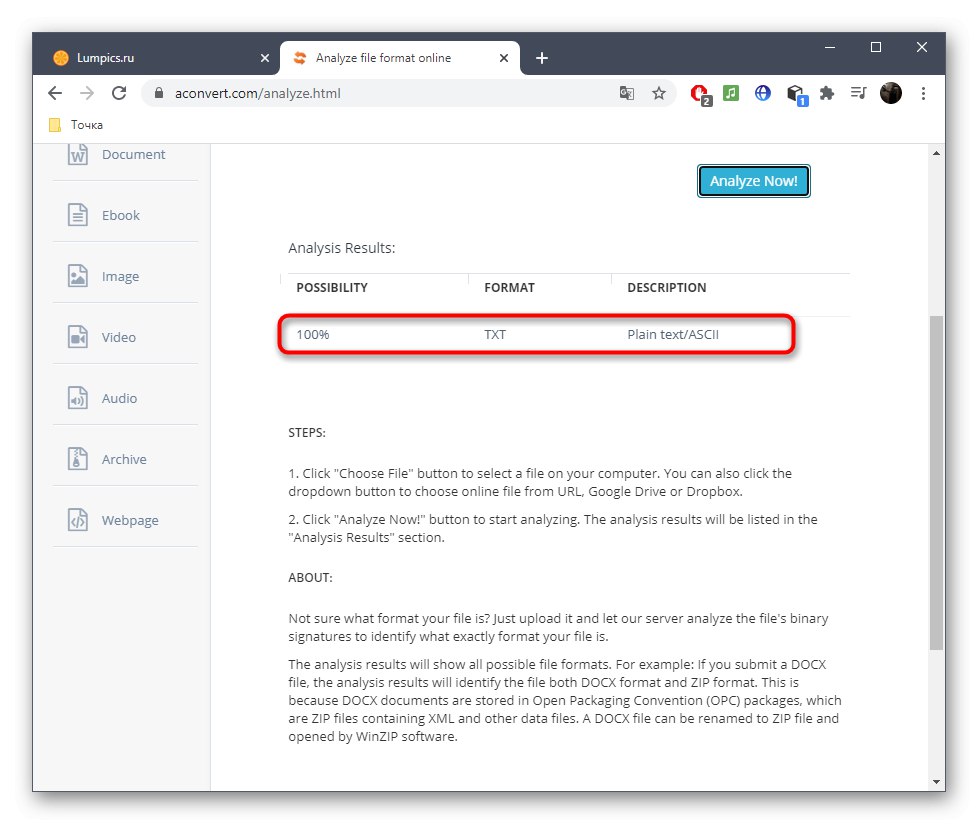Click the 100% possibility cell
The image size is (978, 824).
point(312,334)
